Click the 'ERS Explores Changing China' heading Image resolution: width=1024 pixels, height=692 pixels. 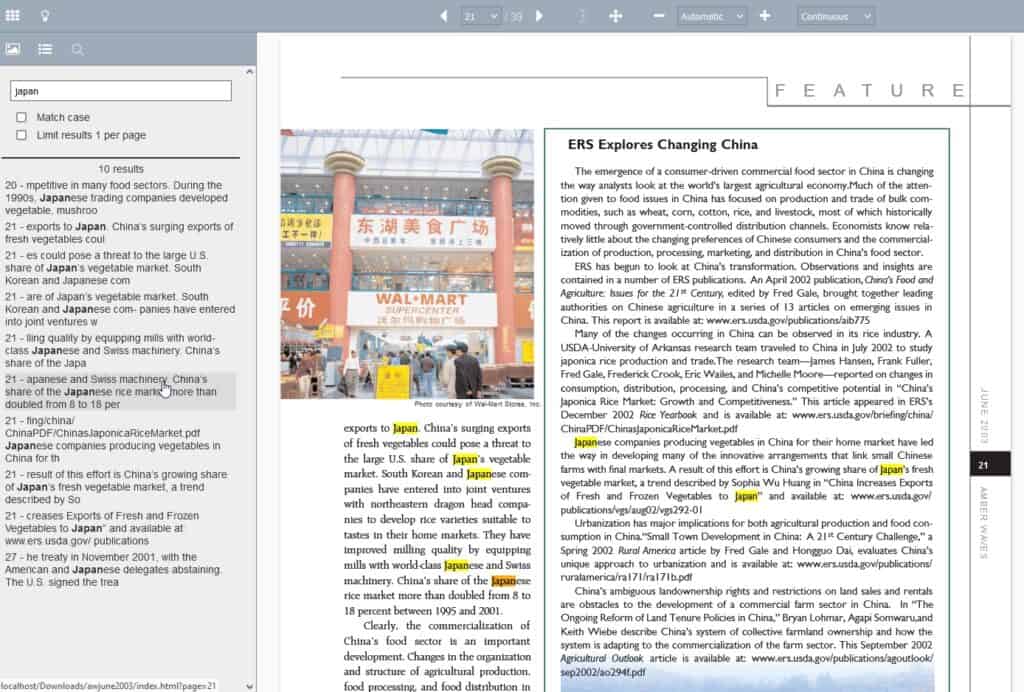(662, 145)
